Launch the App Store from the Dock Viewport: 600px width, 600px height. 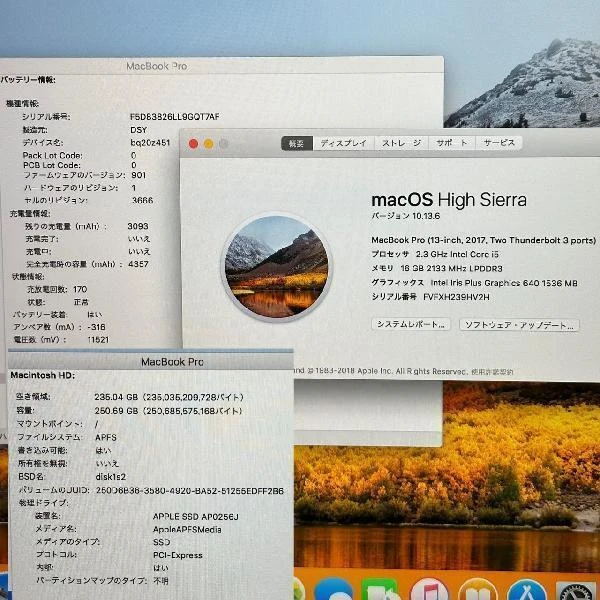point(526,590)
